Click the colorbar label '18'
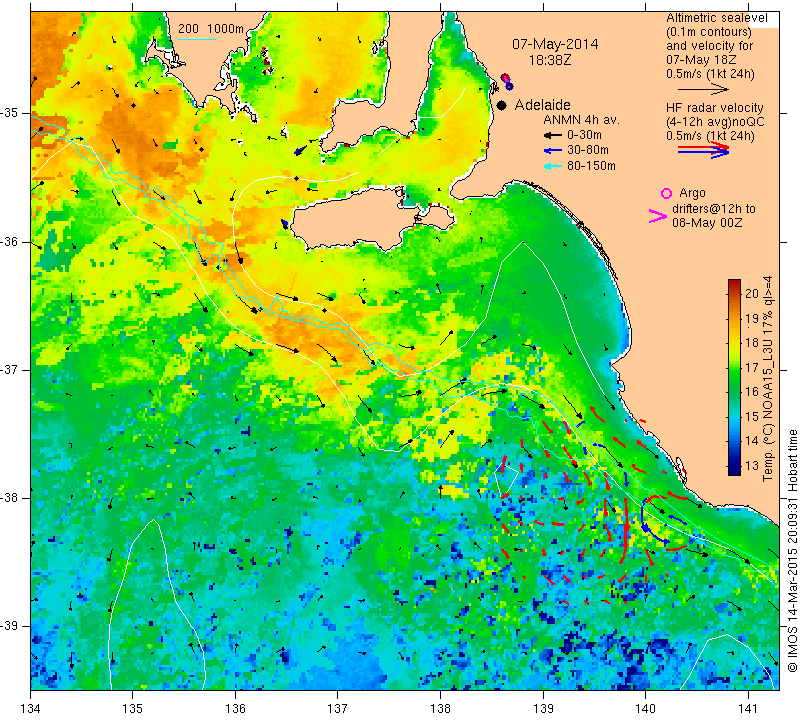The width and height of the screenshot is (800, 720). point(752,343)
